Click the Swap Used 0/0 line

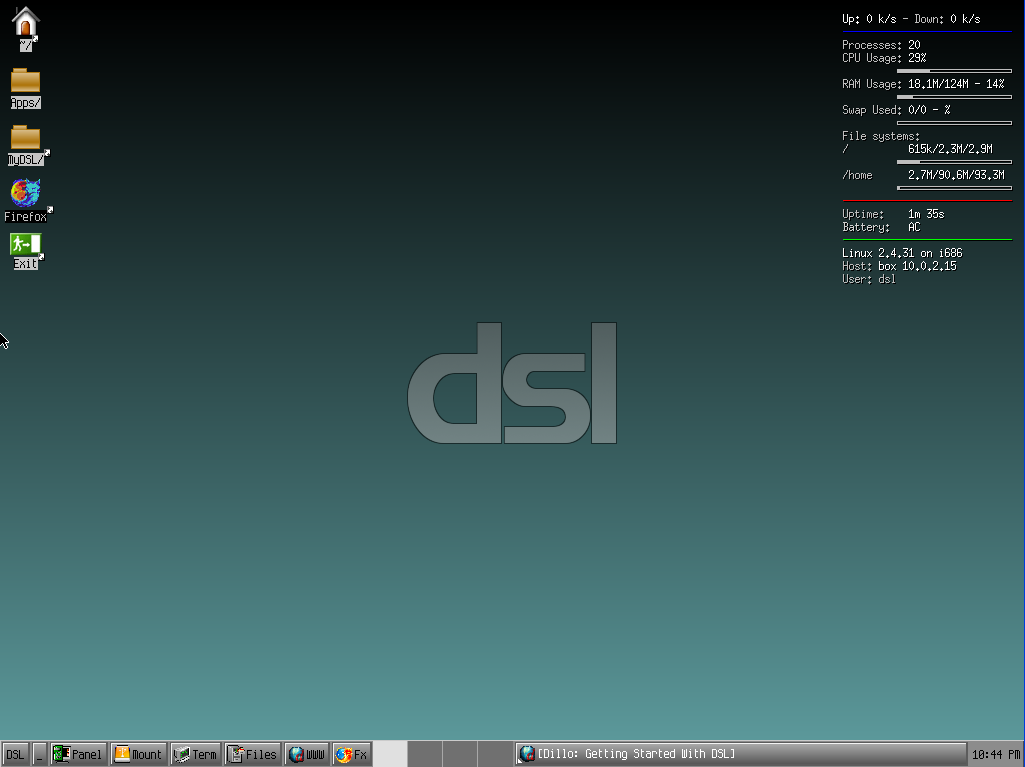tap(896, 111)
